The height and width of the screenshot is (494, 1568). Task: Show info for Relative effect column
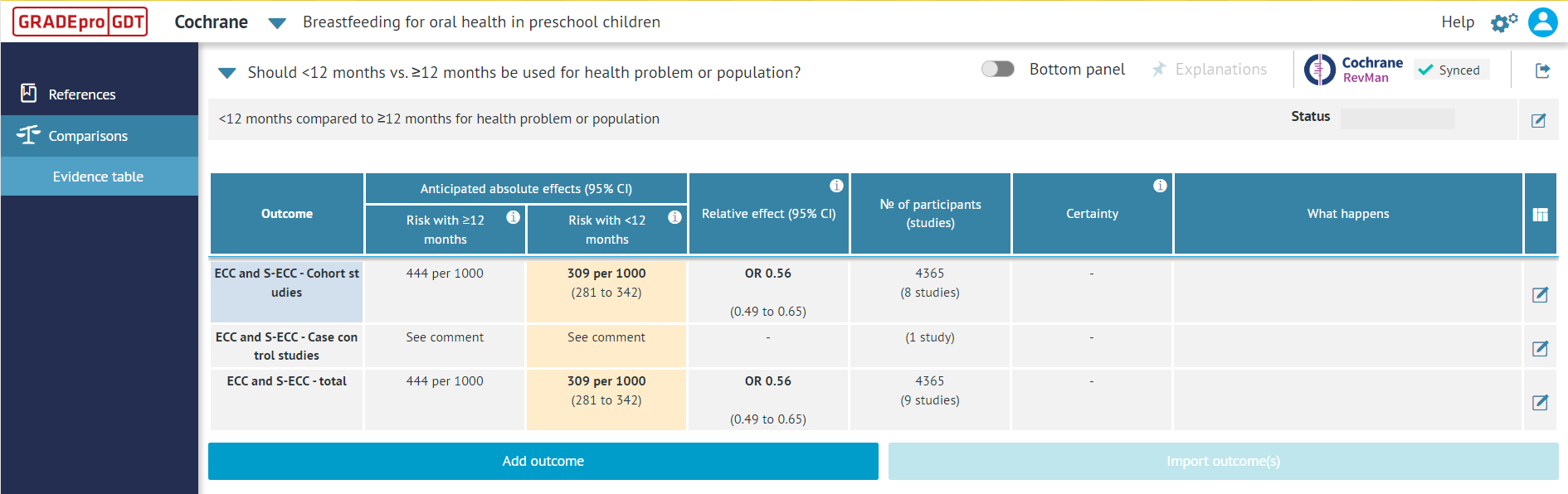coord(836,186)
